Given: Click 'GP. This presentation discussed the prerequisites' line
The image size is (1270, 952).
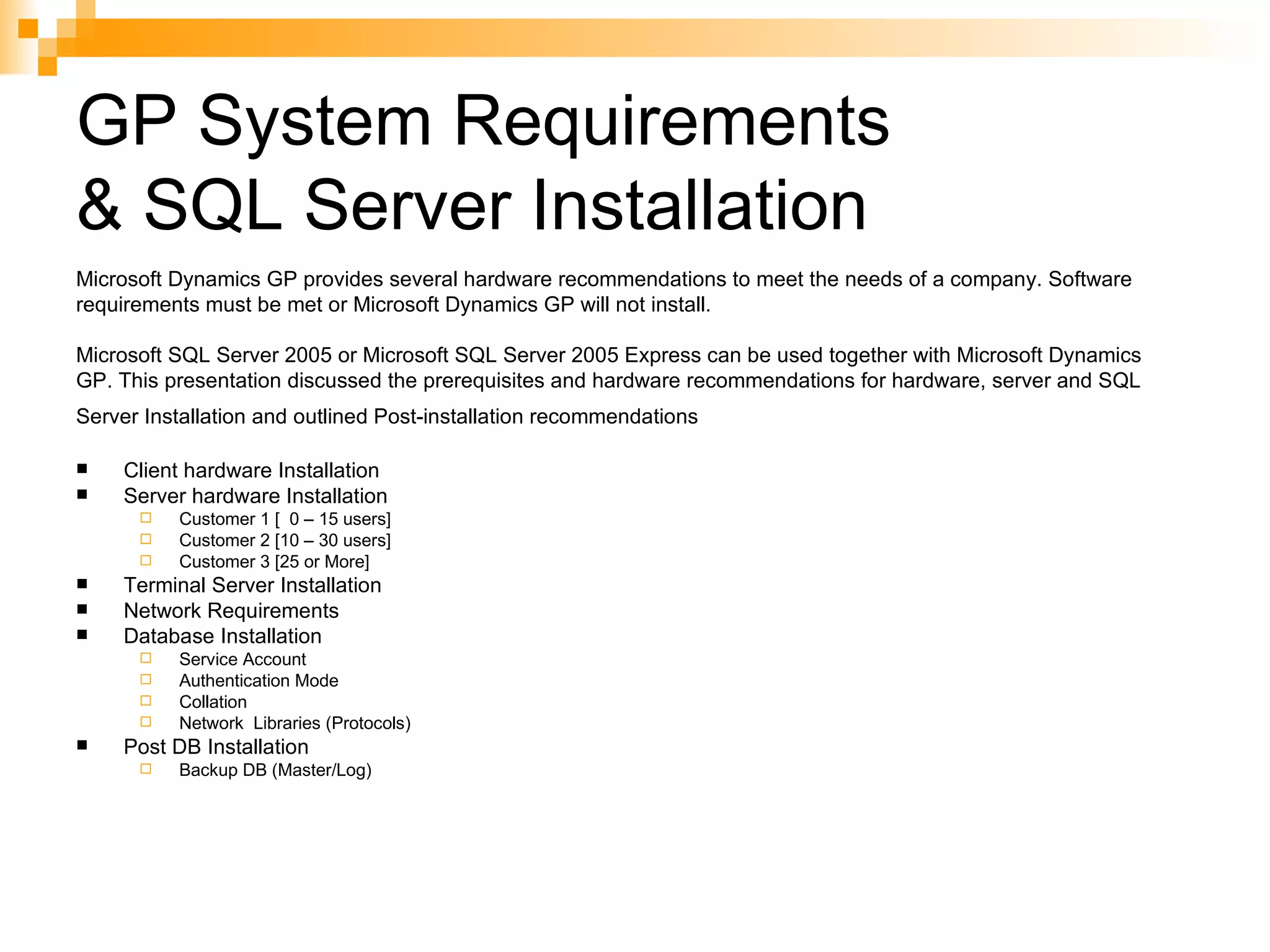Looking at the screenshot, I should click(x=608, y=381).
